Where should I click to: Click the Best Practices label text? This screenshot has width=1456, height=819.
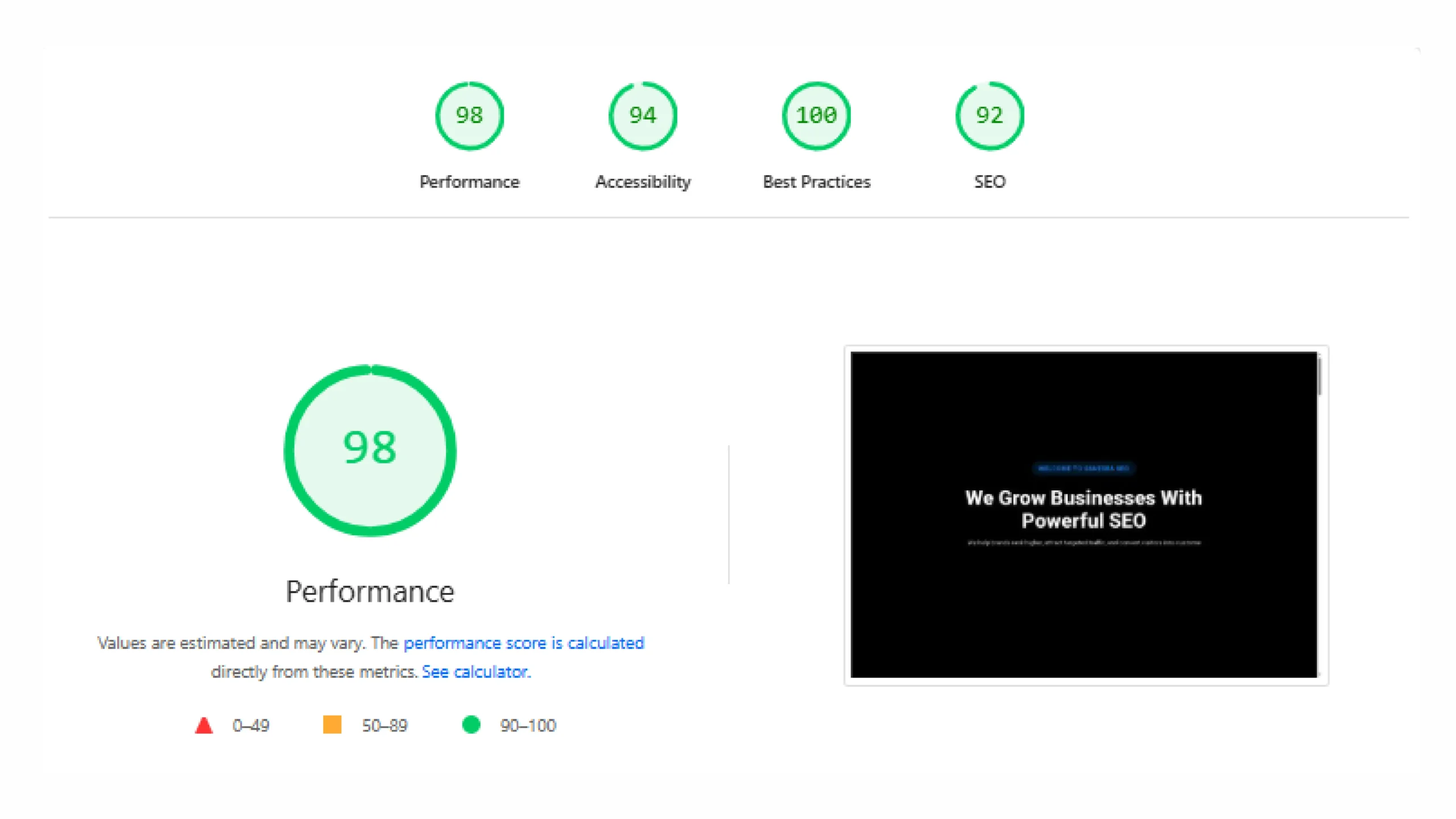[816, 181]
